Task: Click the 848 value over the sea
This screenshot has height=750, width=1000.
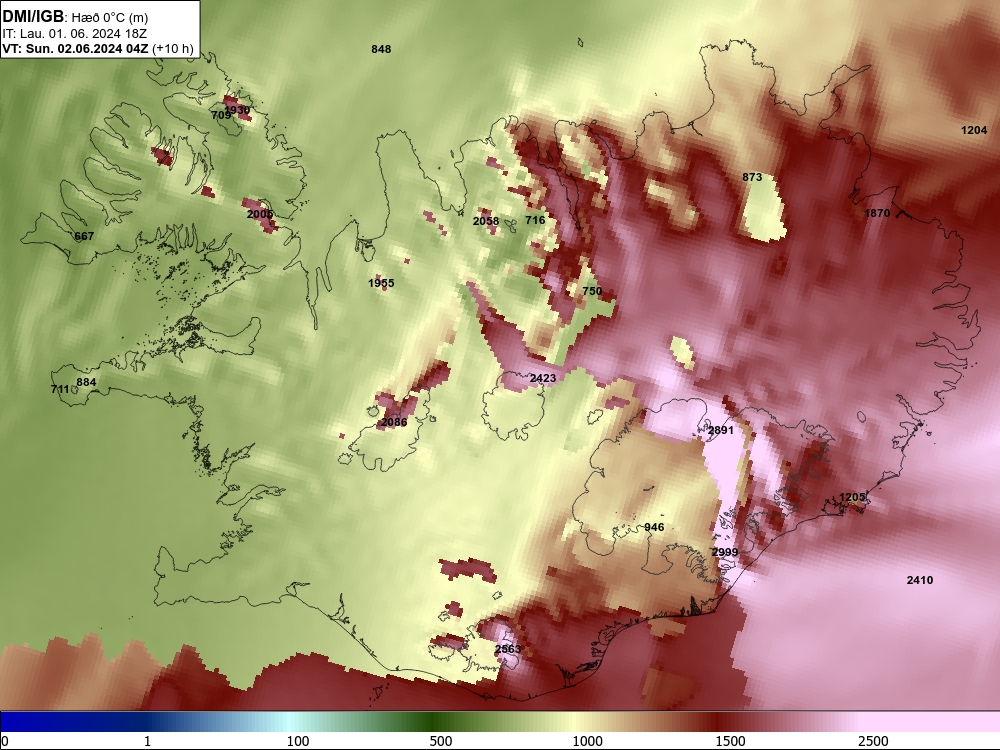Action: coord(381,49)
